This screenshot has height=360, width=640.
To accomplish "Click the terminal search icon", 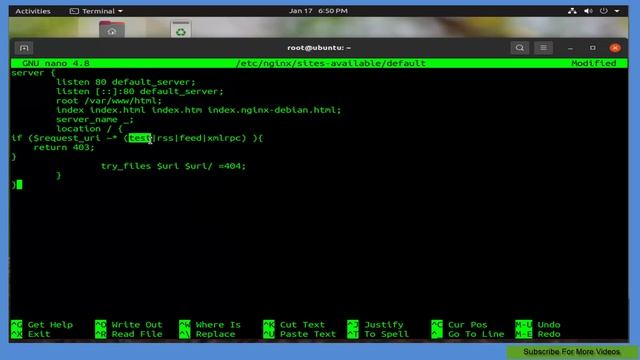I will [x=520, y=48].
